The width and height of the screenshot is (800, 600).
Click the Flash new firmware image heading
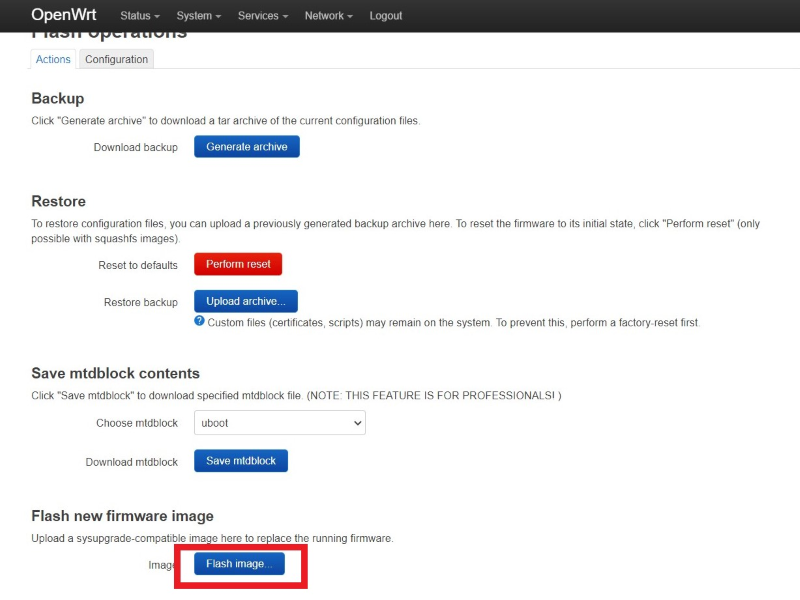coord(122,516)
